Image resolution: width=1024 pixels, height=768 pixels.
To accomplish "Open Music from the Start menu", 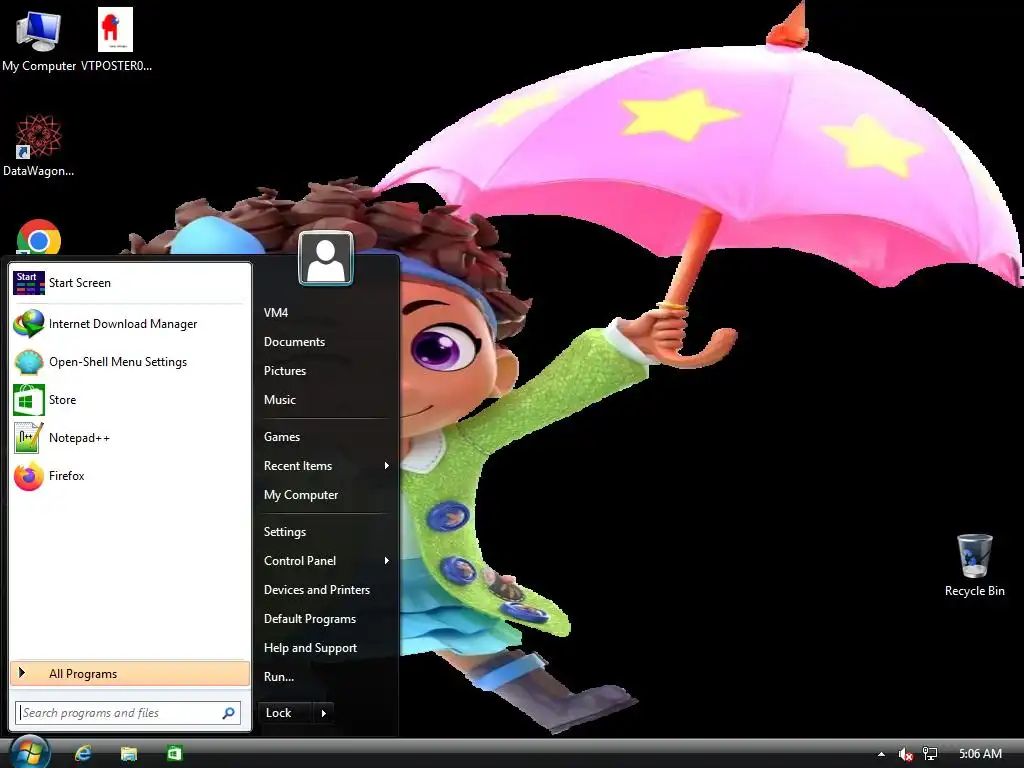I will pos(280,400).
